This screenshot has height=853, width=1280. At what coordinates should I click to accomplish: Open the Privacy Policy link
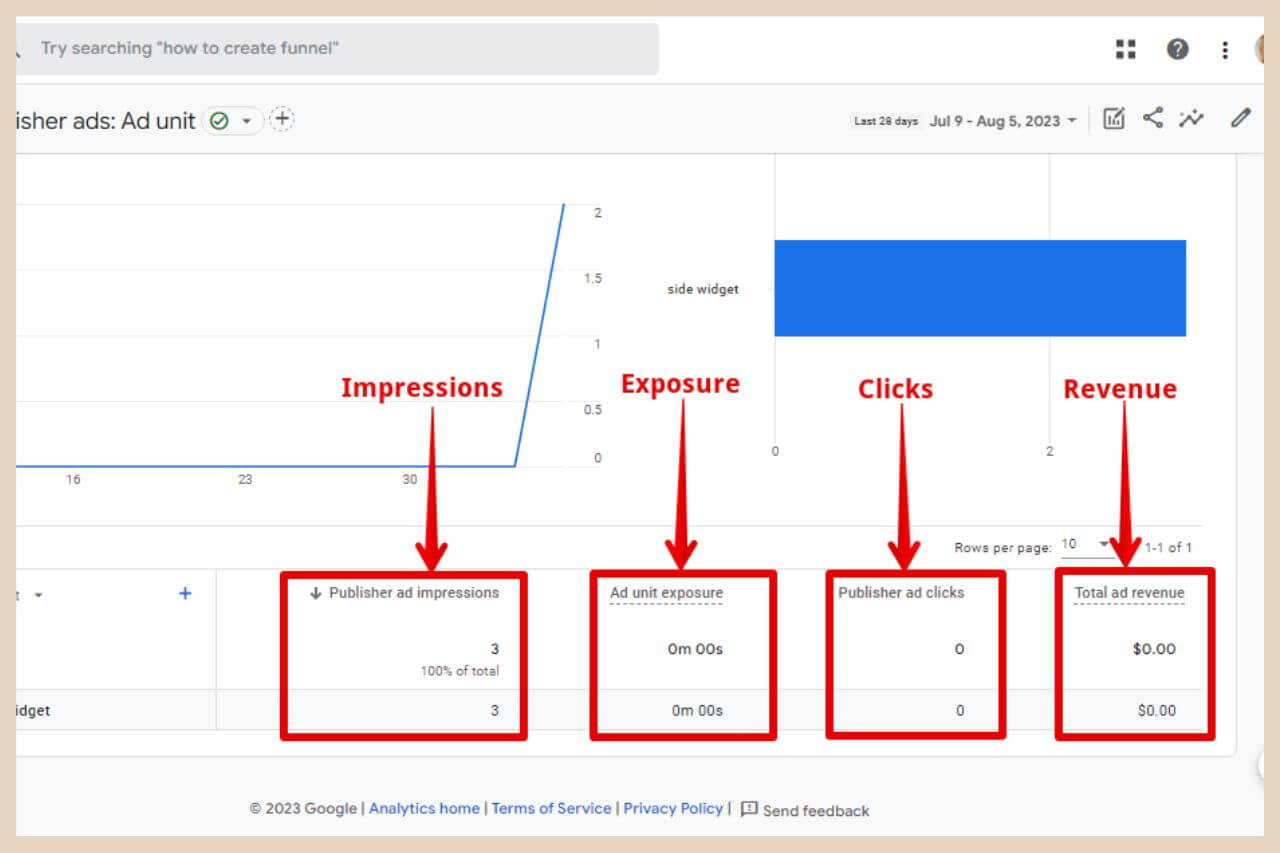pos(673,808)
